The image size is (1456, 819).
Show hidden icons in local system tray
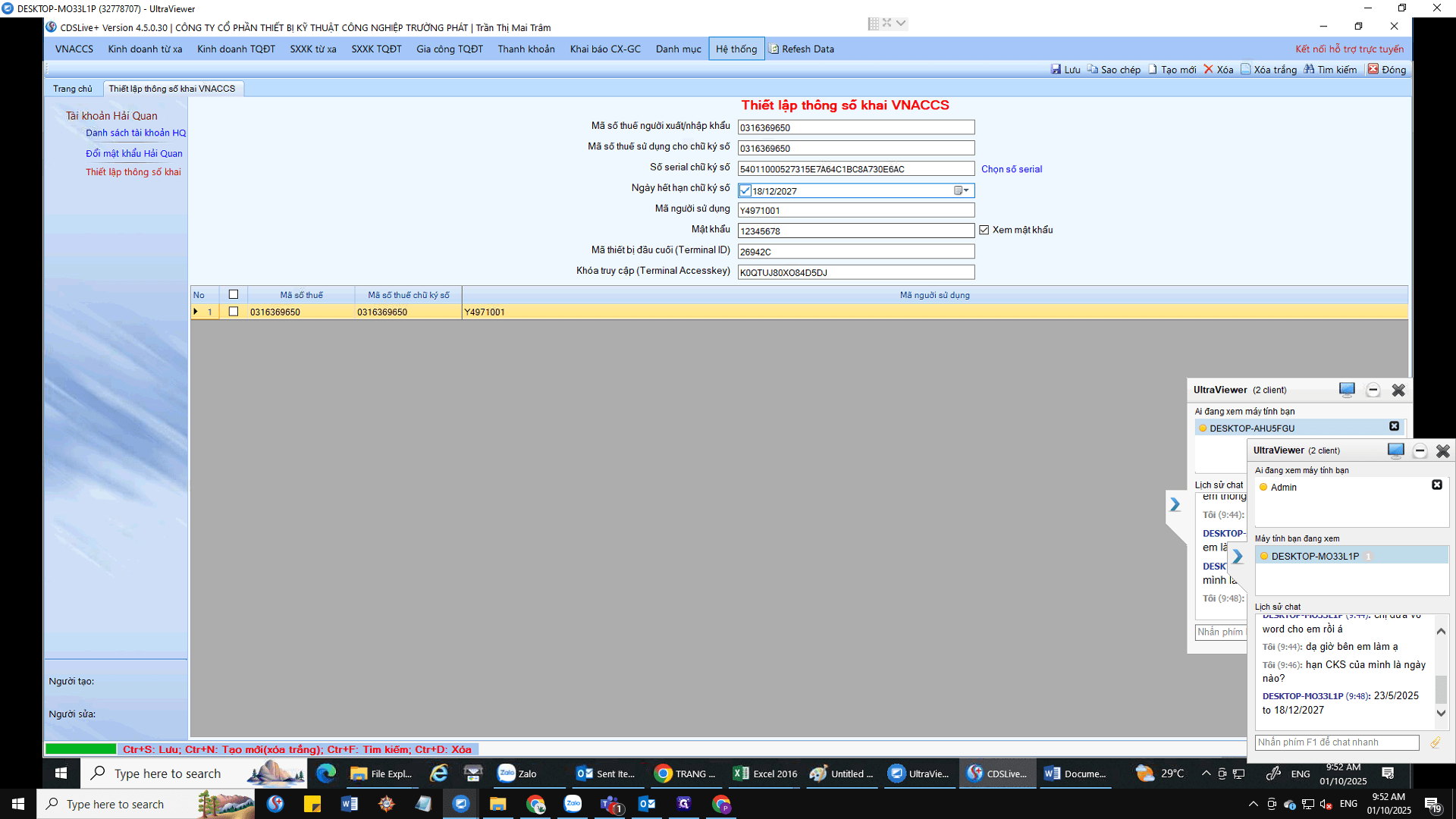click(x=1253, y=804)
